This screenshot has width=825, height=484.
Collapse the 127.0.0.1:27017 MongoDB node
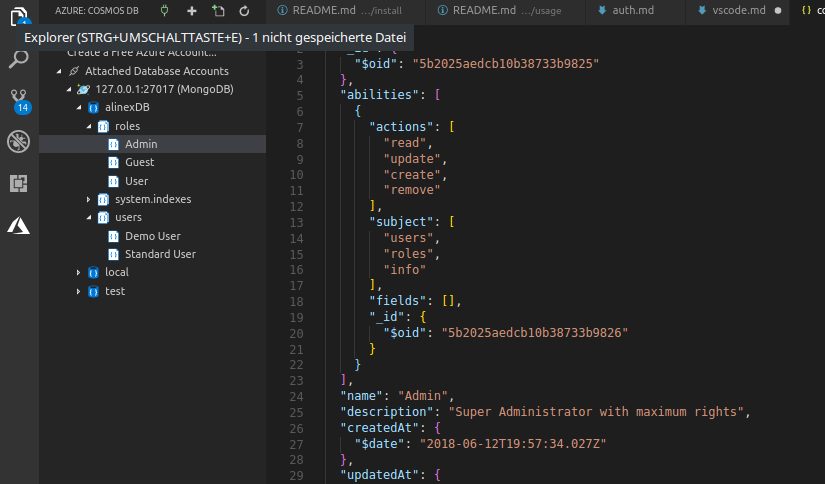(x=69, y=89)
